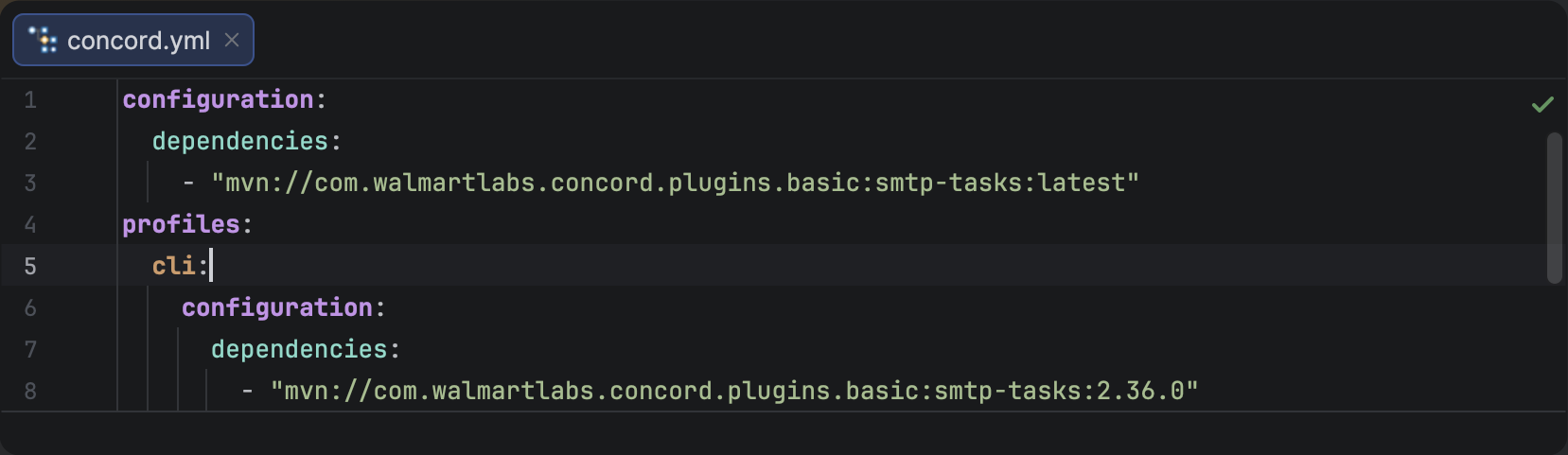
Task: Click the dependencies key on line 2
Action: pos(239,141)
